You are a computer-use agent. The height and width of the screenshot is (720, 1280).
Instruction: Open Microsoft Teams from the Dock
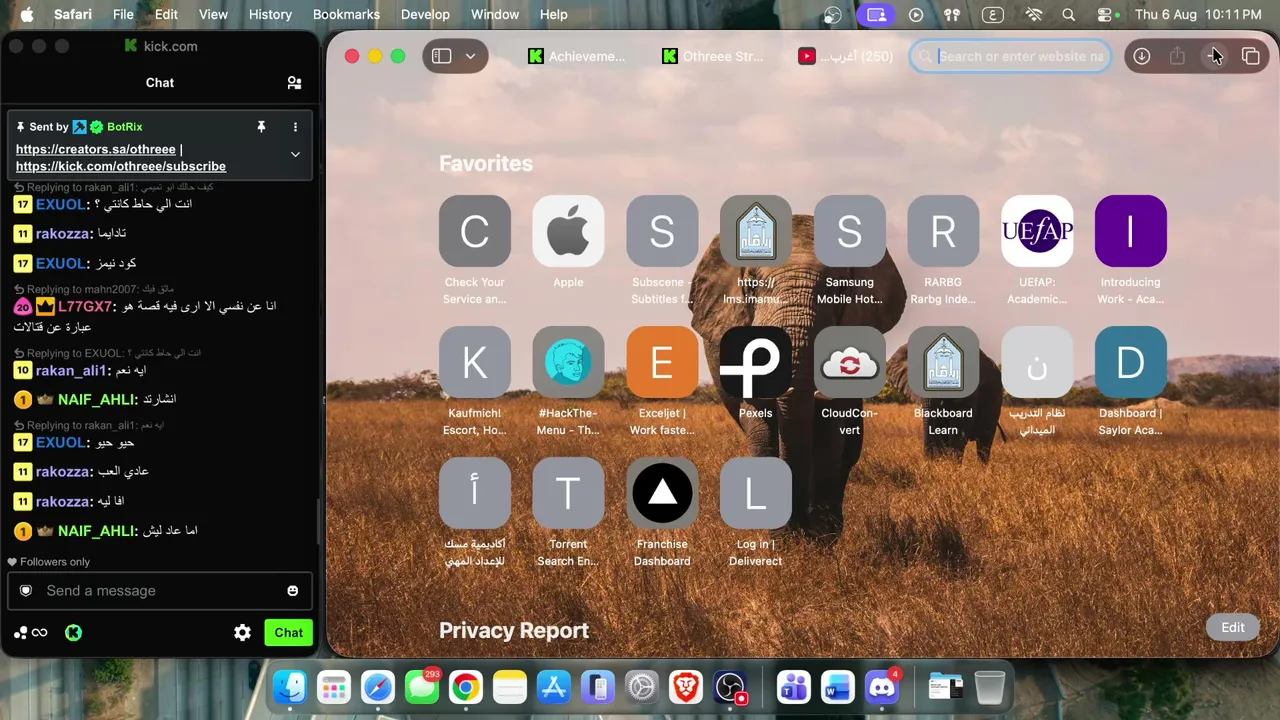pos(793,688)
